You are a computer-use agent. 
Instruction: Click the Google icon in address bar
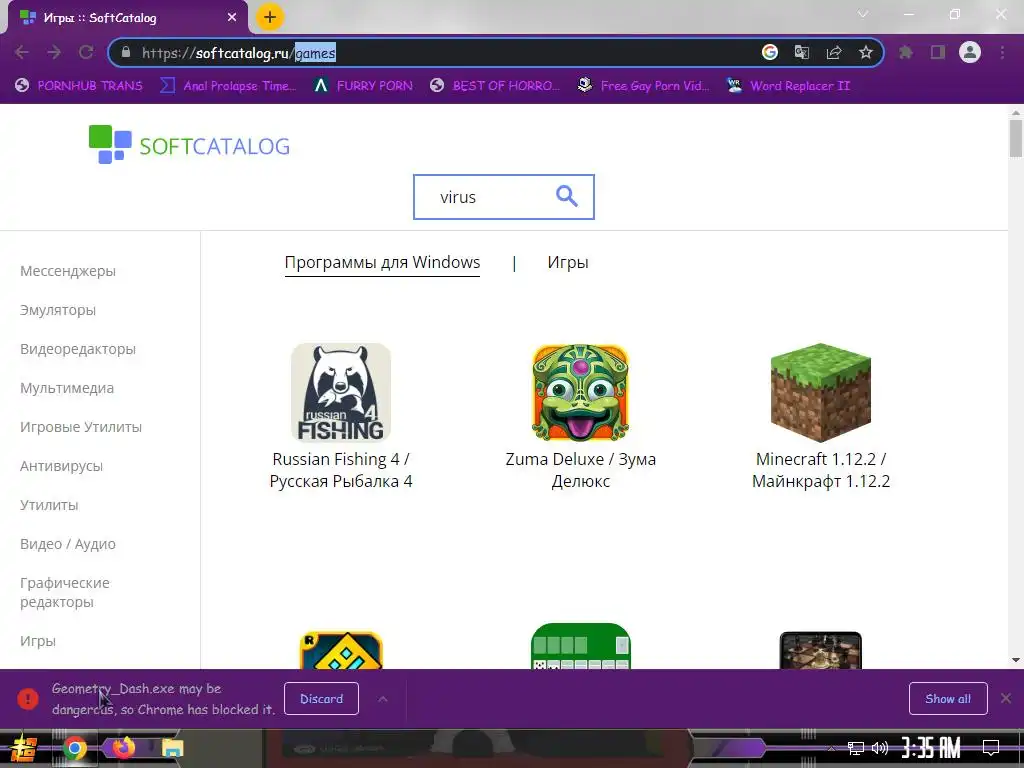(770, 52)
